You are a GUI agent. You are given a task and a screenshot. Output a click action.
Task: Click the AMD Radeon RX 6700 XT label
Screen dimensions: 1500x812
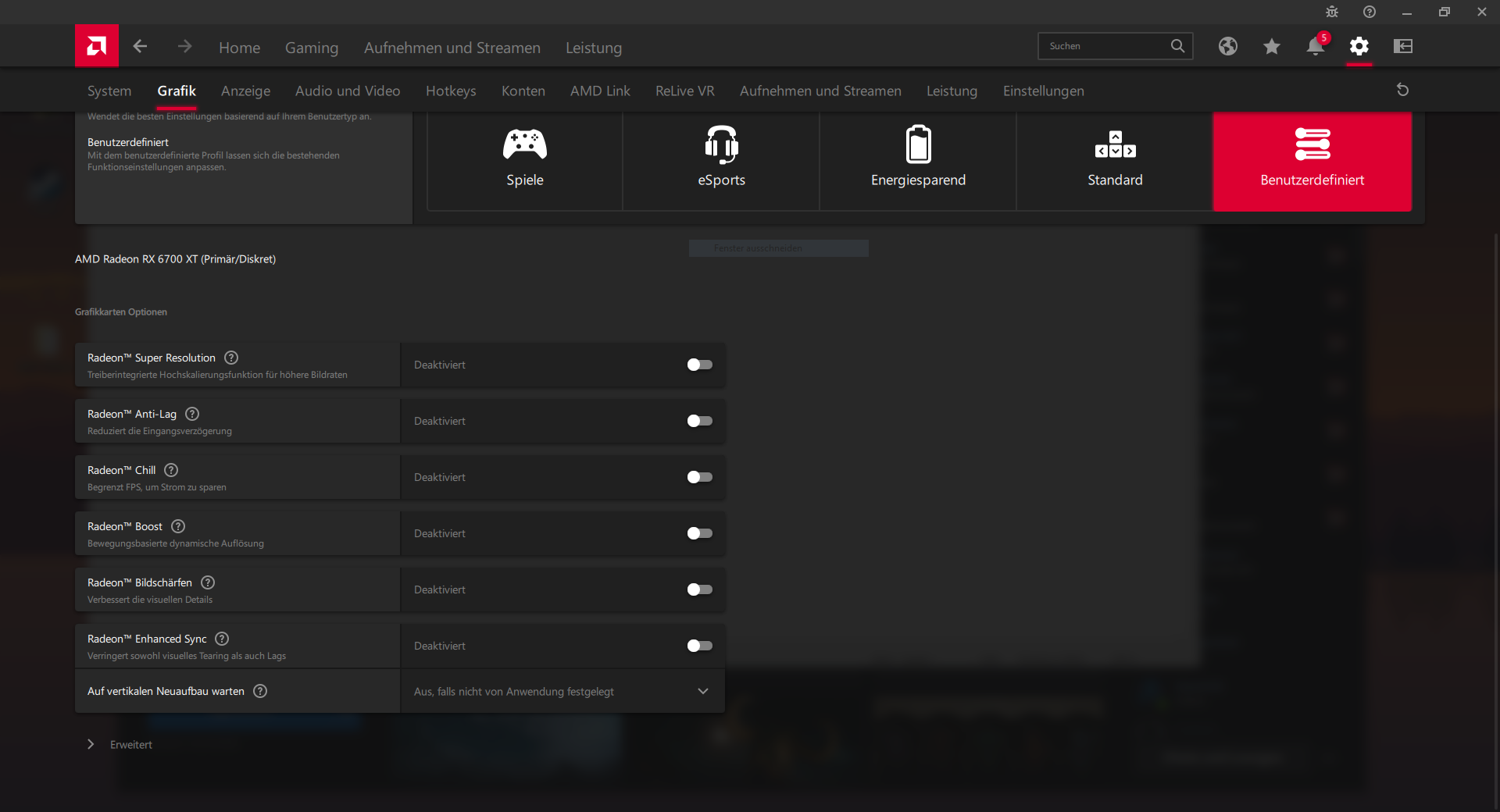pos(175,259)
